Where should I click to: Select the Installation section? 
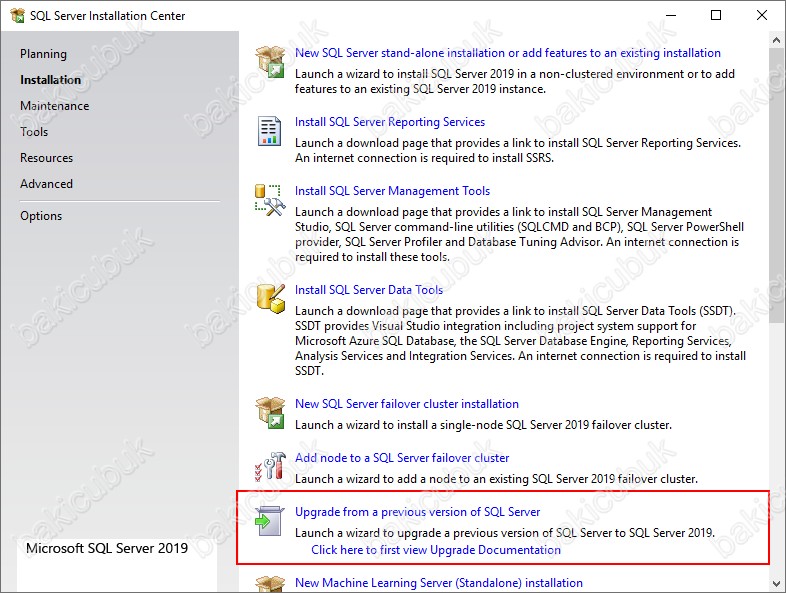click(50, 80)
